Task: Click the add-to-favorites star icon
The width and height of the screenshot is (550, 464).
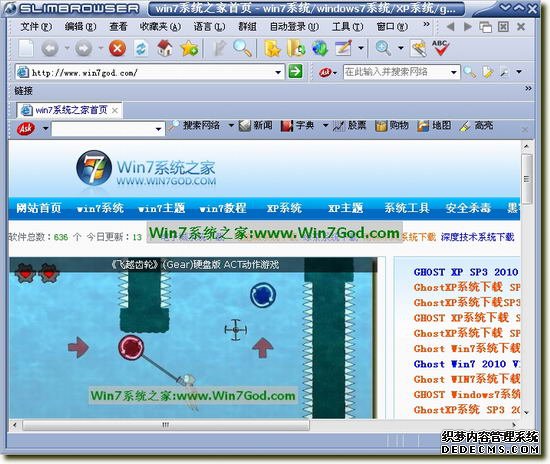Action: tap(189, 48)
